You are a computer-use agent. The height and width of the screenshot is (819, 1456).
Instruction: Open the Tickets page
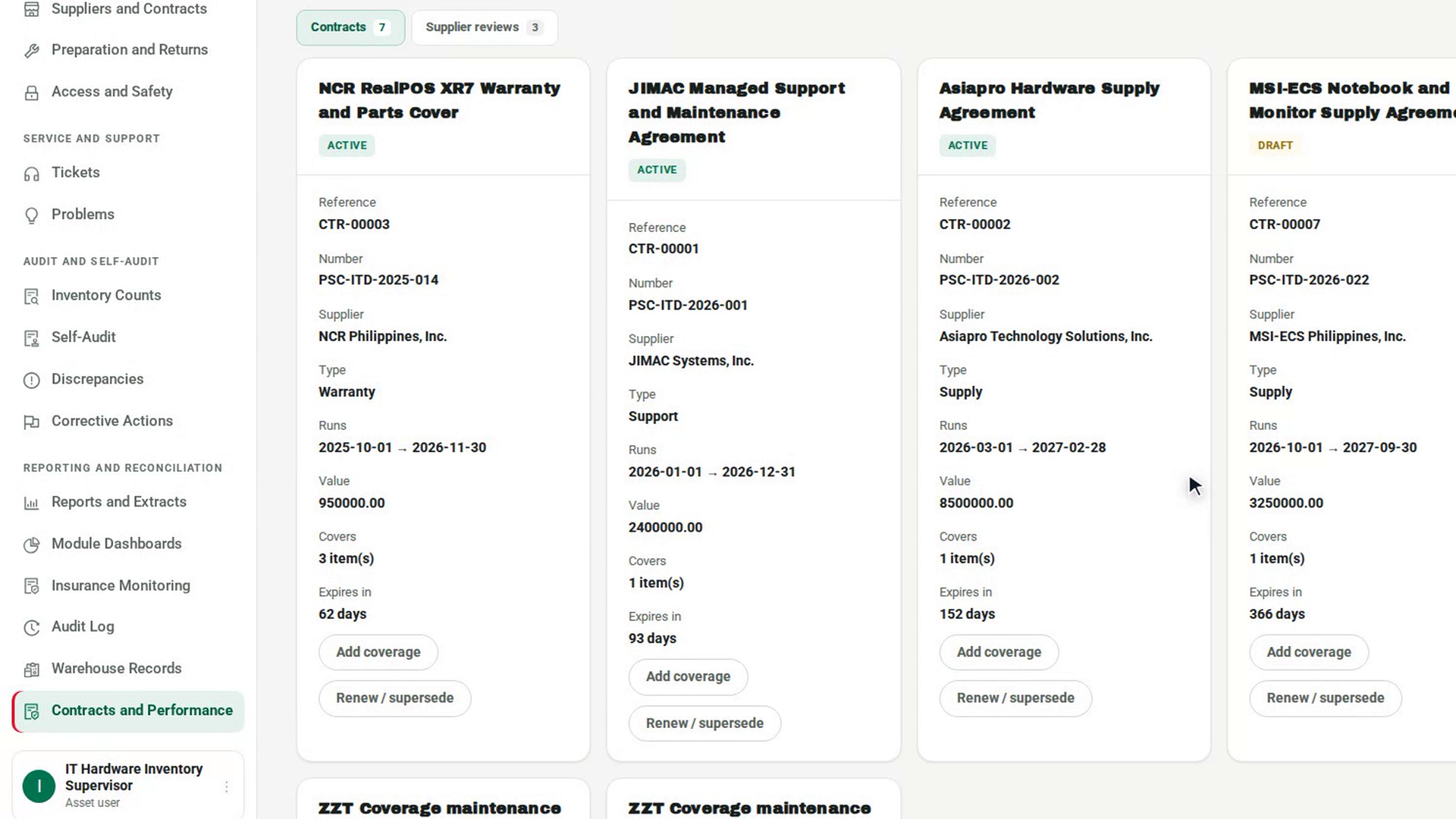pos(129,173)
